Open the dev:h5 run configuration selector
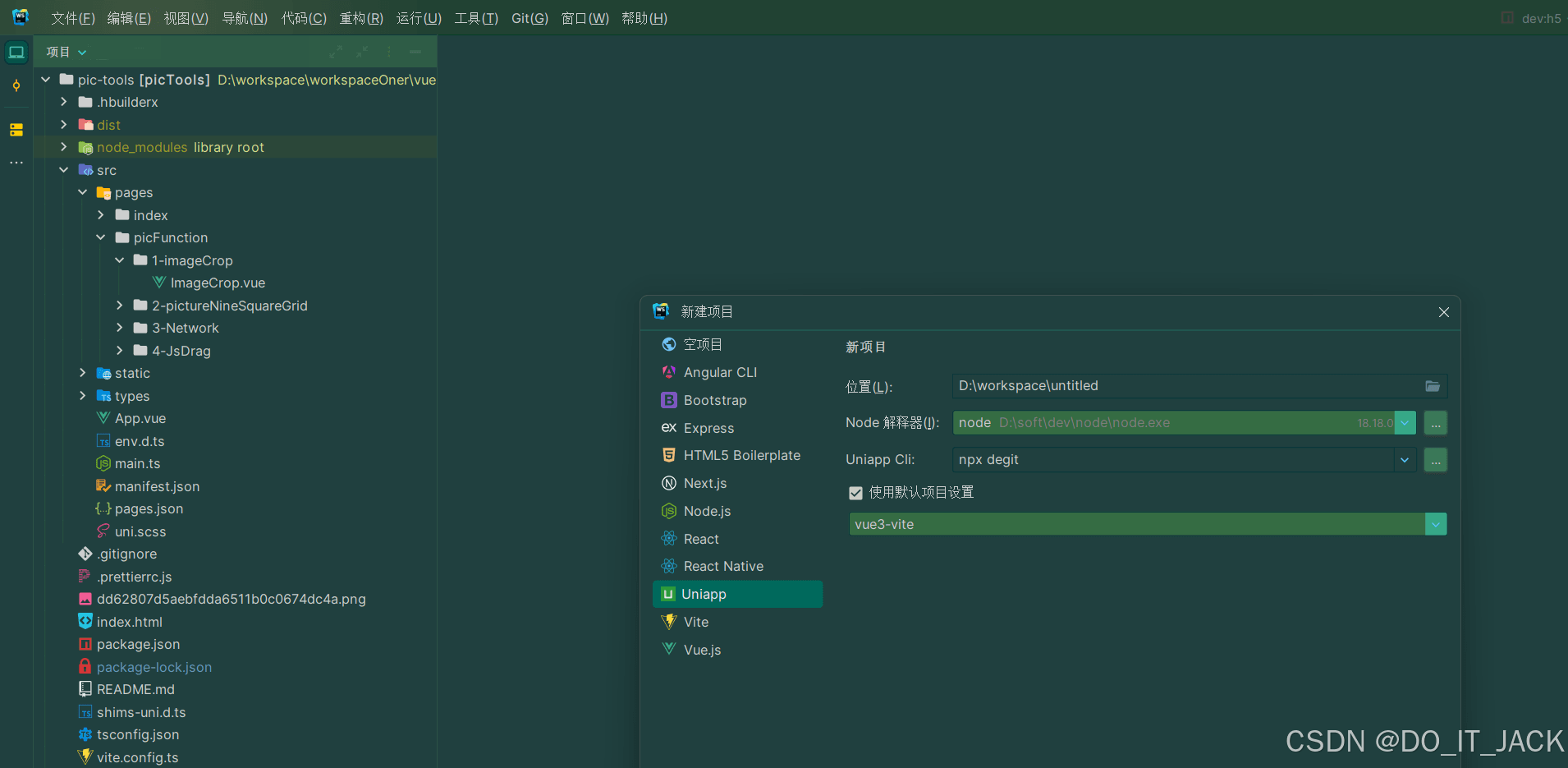 click(x=1532, y=18)
